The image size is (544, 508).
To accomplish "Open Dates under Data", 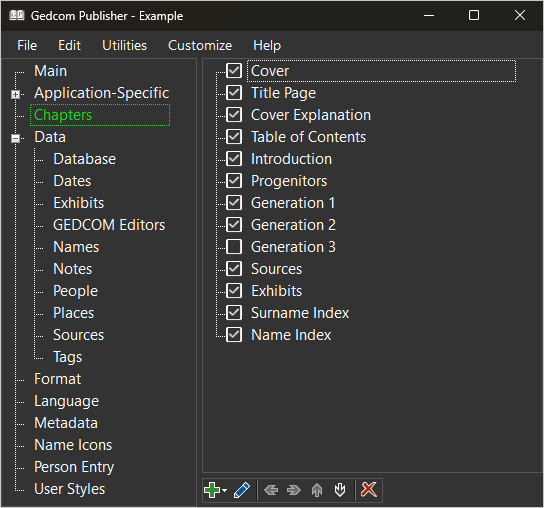I will (72, 181).
